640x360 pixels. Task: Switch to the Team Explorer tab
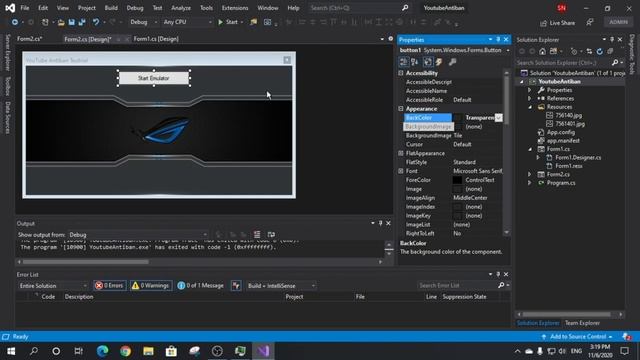click(582, 323)
